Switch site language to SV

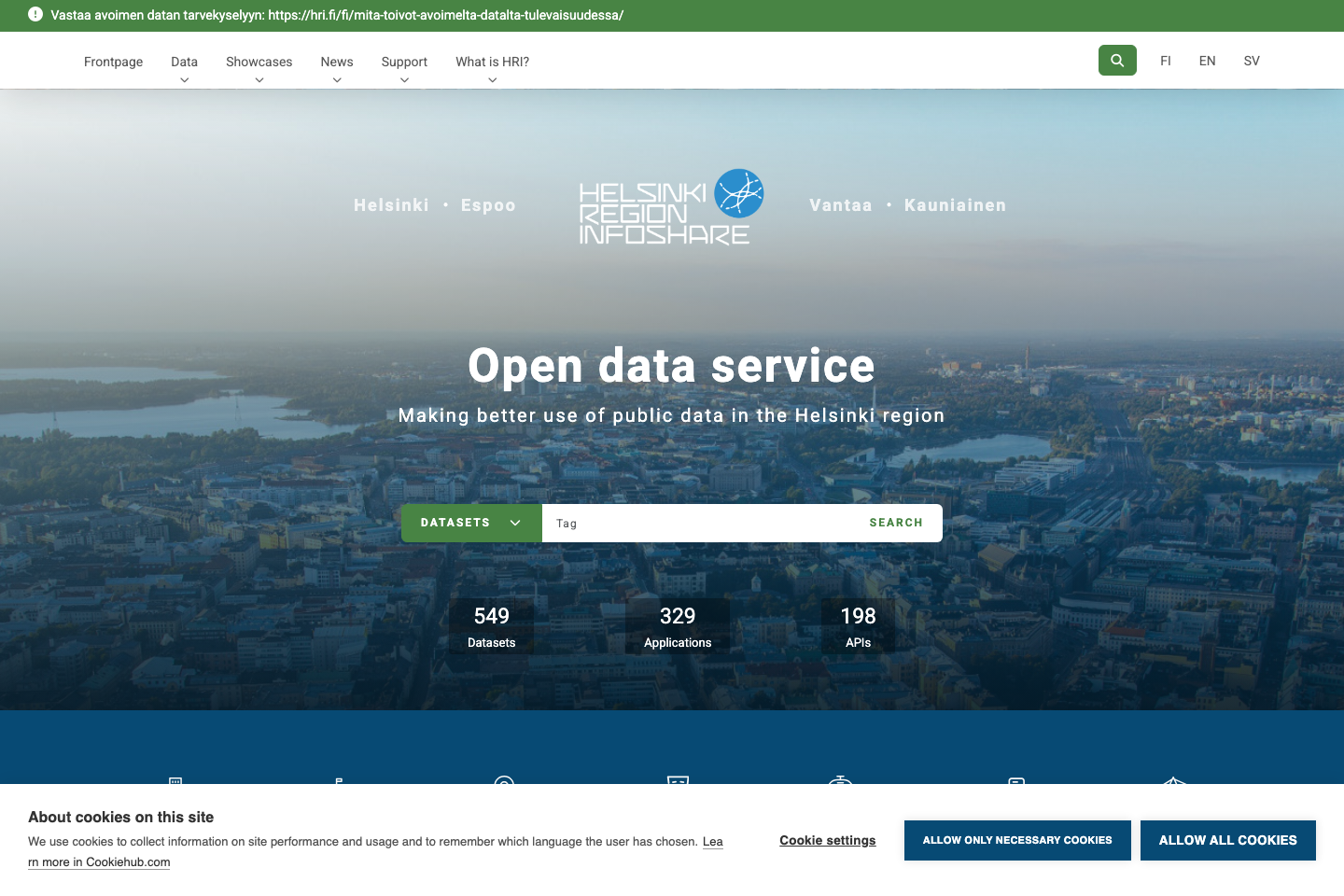click(x=1252, y=61)
